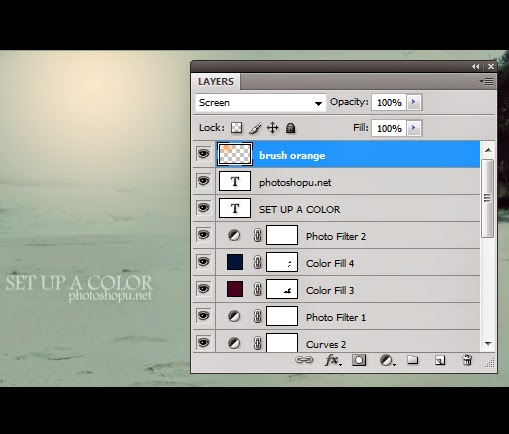Click the Link layers icon
This screenshot has width=509, height=434.
click(x=304, y=360)
